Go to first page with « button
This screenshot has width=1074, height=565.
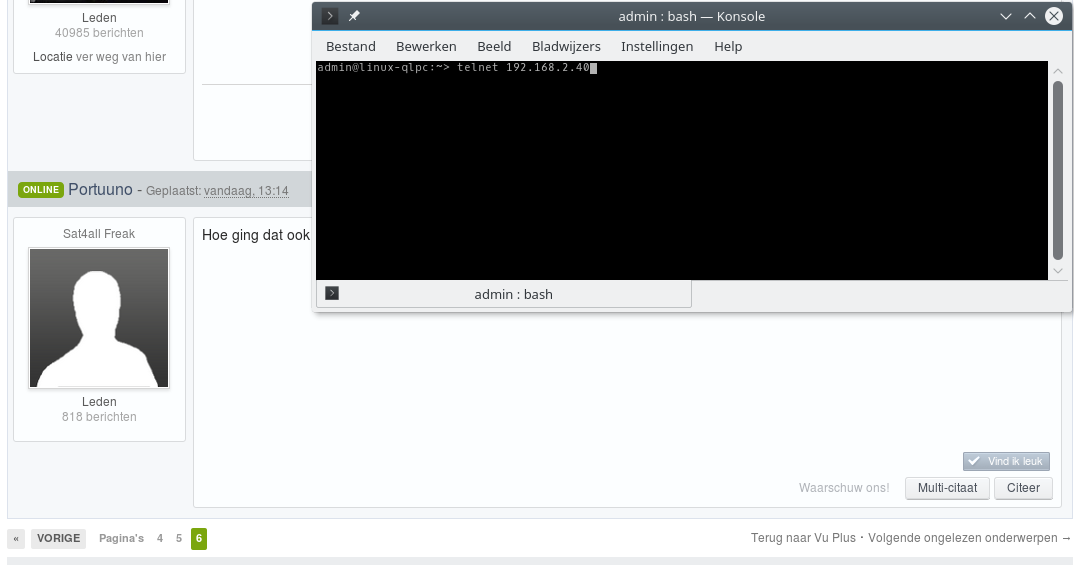[16, 538]
